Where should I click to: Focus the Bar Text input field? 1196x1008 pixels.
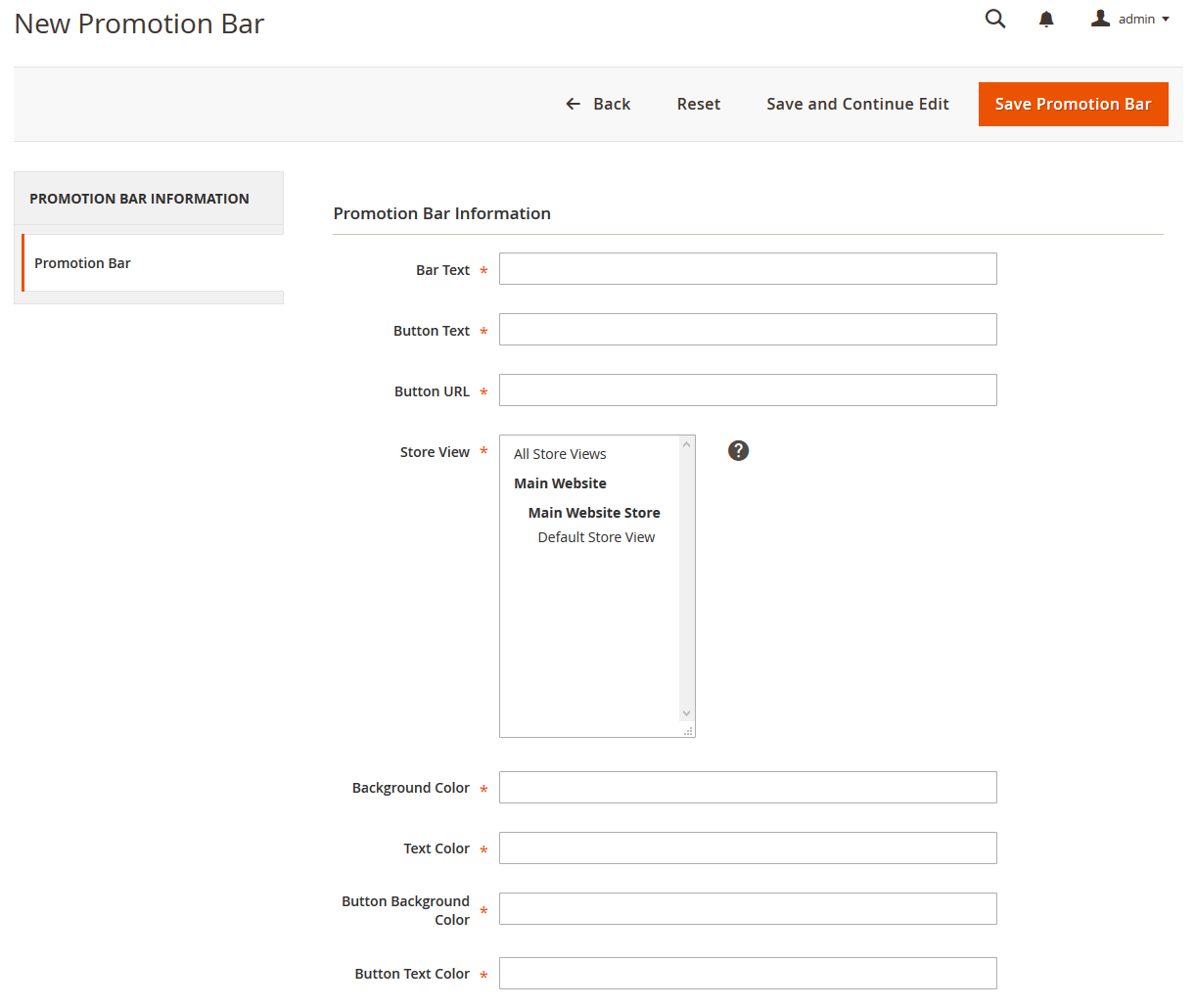(x=748, y=269)
